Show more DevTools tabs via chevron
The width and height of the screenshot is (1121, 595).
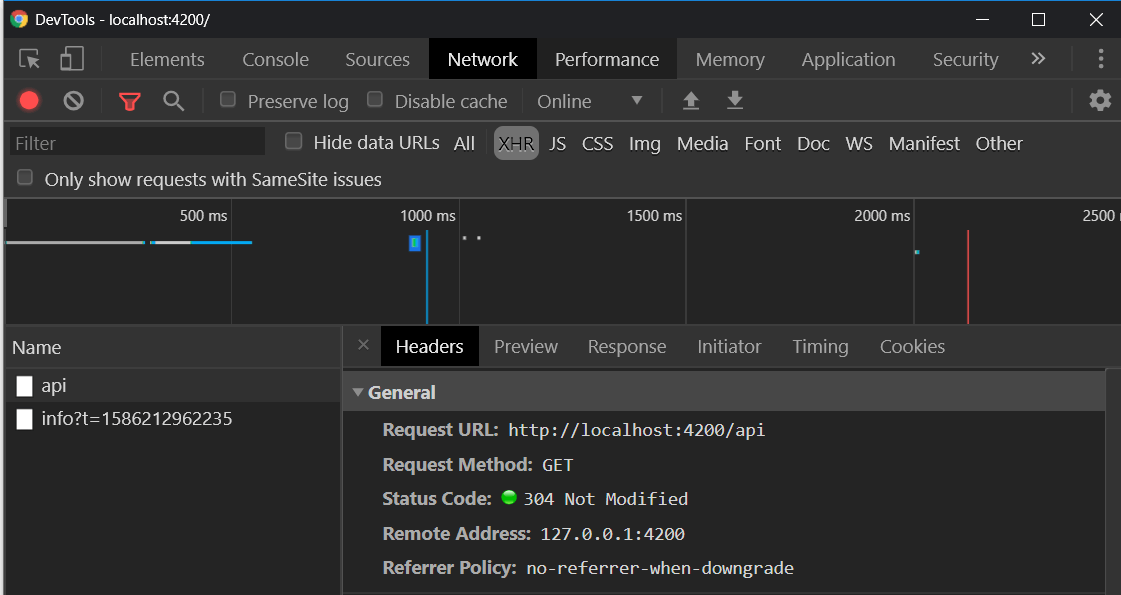tap(1038, 59)
